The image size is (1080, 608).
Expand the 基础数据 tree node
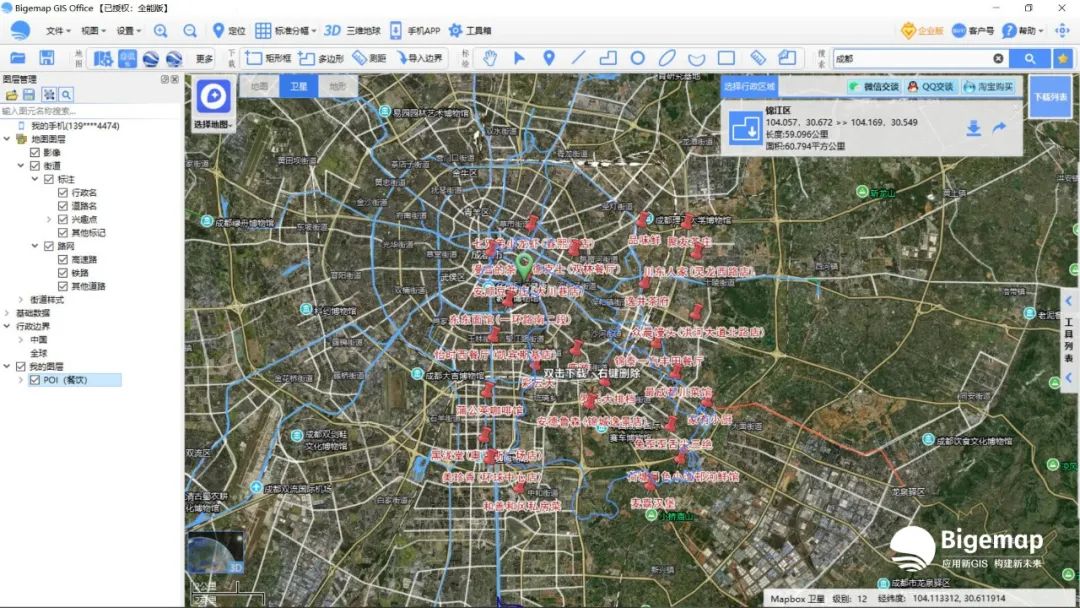tap(7, 313)
